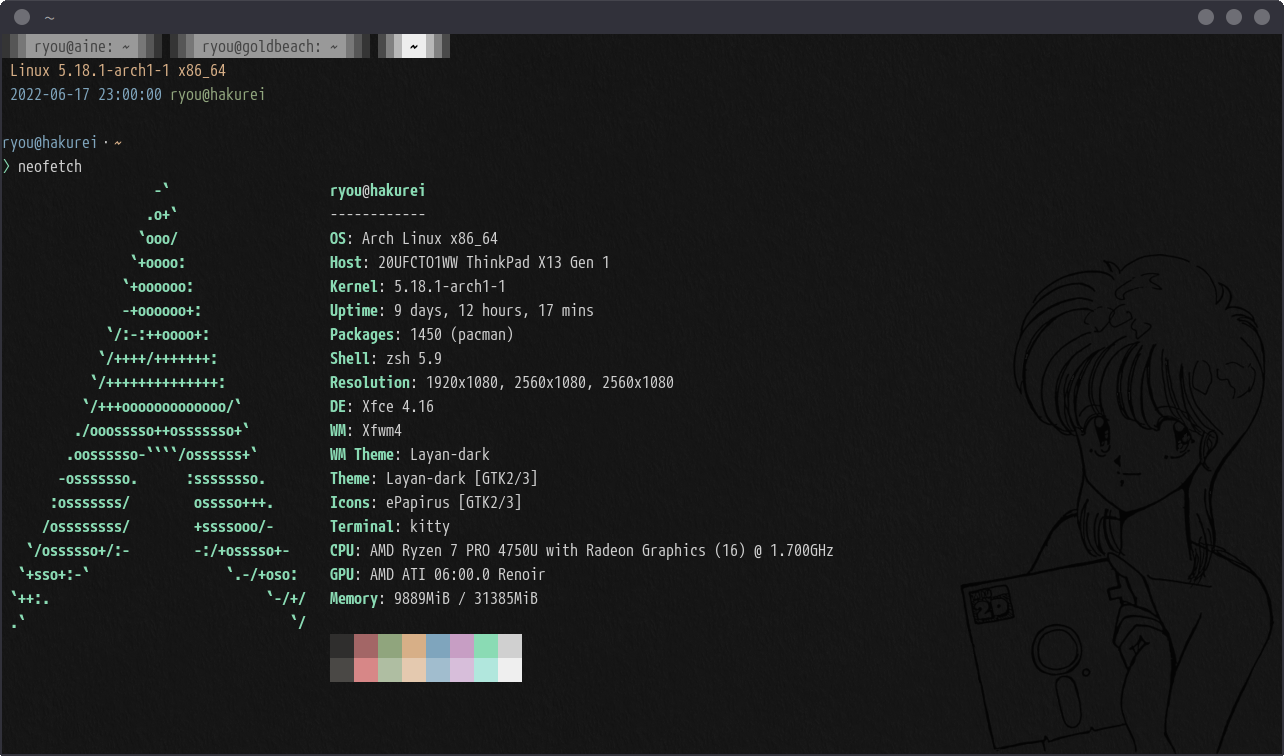The height and width of the screenshot is (756, 1284).
Task: Maximize the window using the middle right circle button
Action: [1234, 17]
